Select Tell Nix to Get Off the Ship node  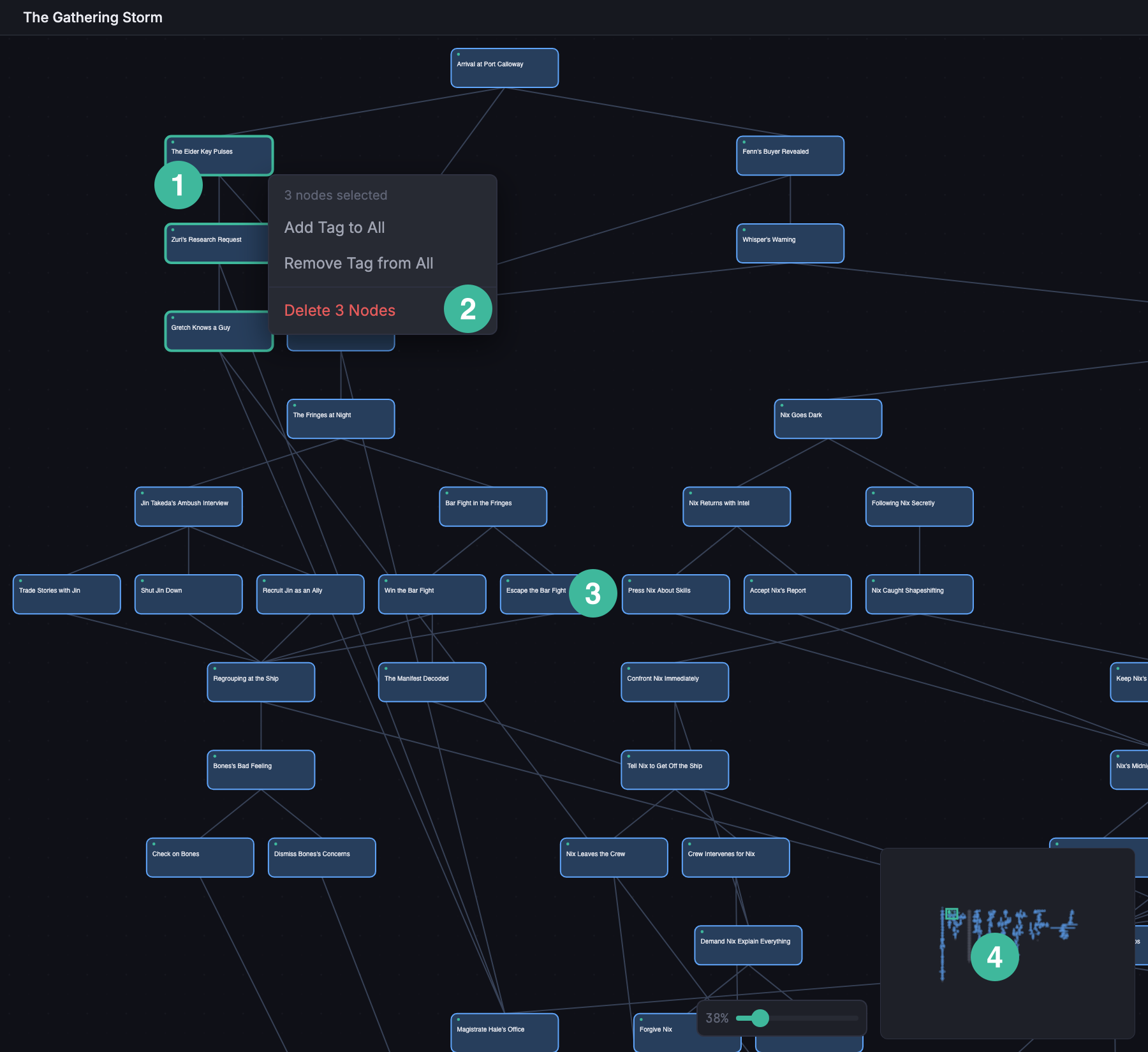pyautogui.click(x=675, y=770)
